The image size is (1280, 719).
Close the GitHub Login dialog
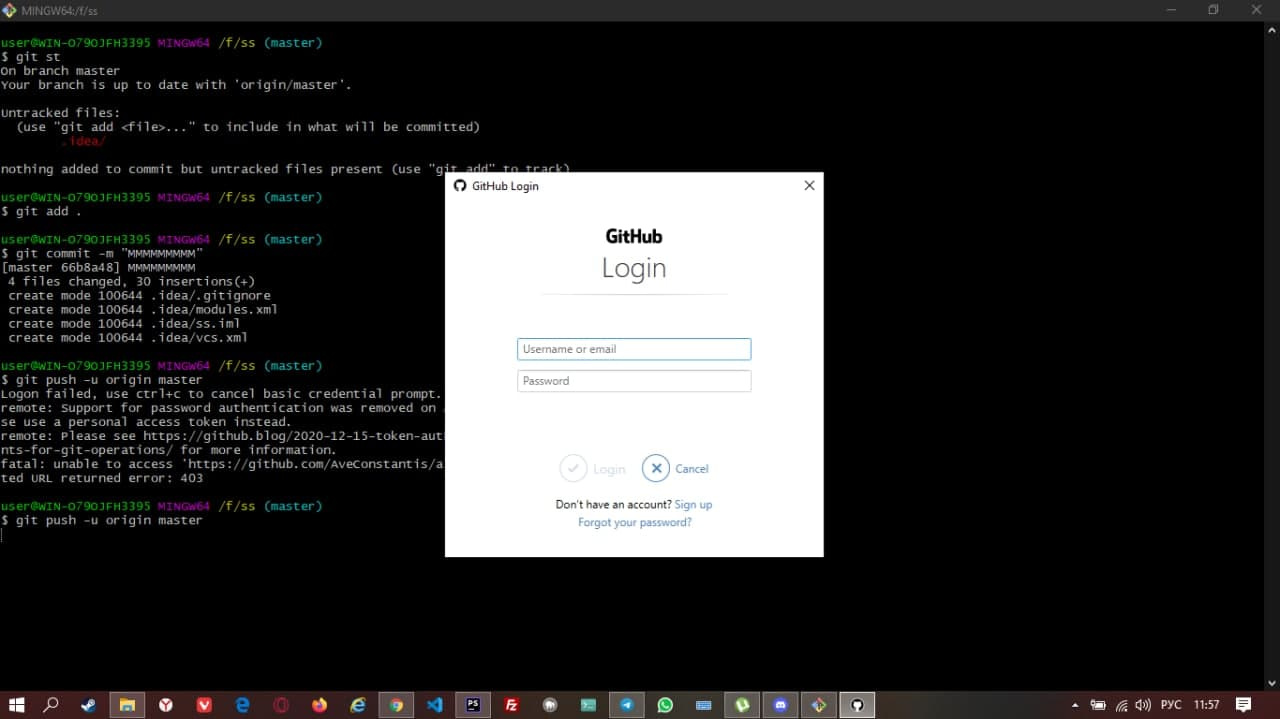tap(809, 185)
